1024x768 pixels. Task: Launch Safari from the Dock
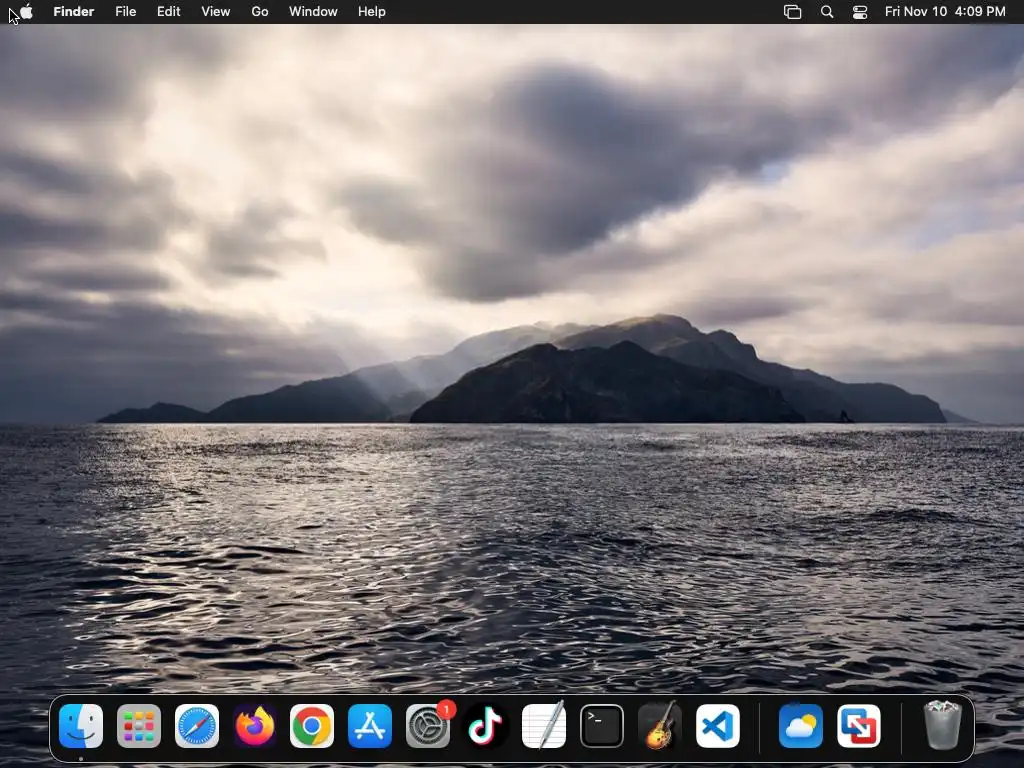coord(197,726)
